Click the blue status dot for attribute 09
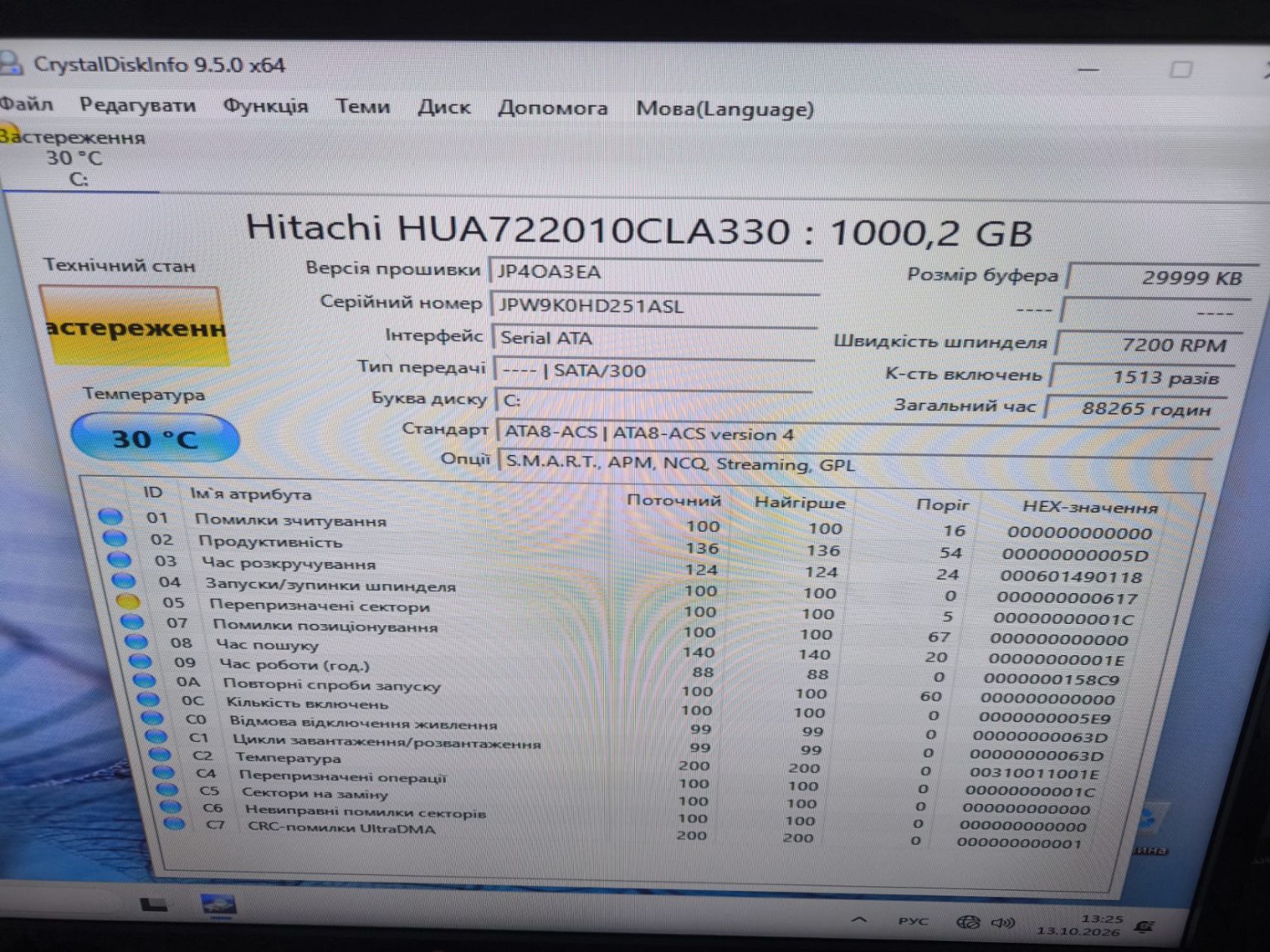 tap(140, 661)
